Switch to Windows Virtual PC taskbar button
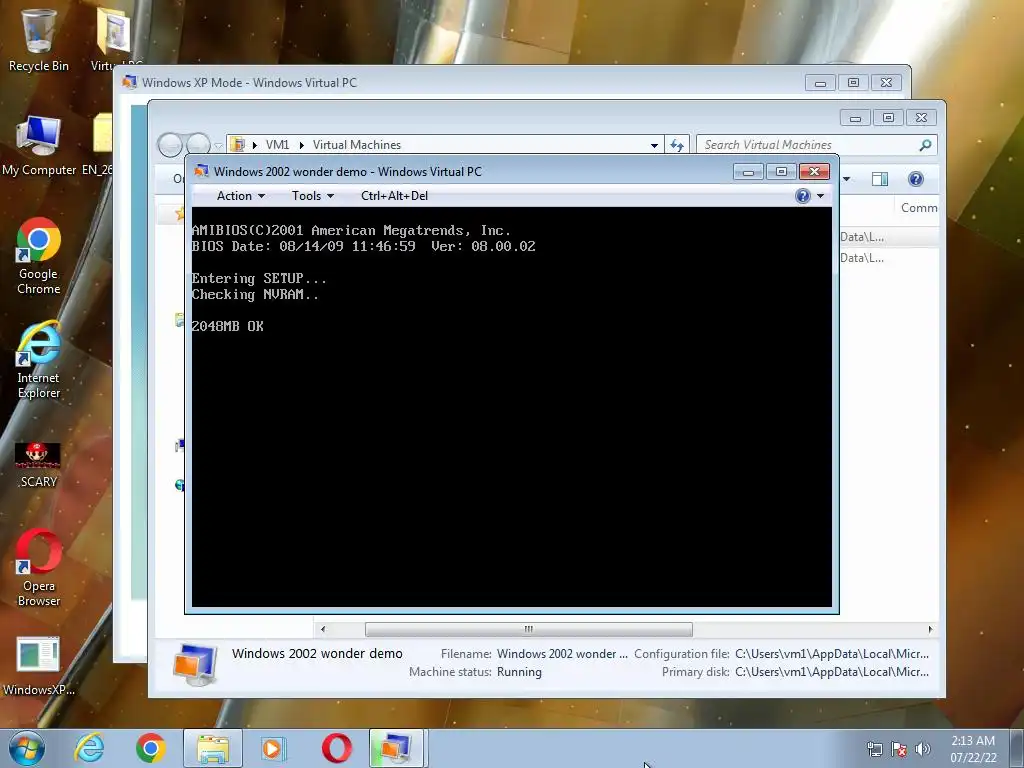The height and width of the screenshot is (768, 1024). 397,748
